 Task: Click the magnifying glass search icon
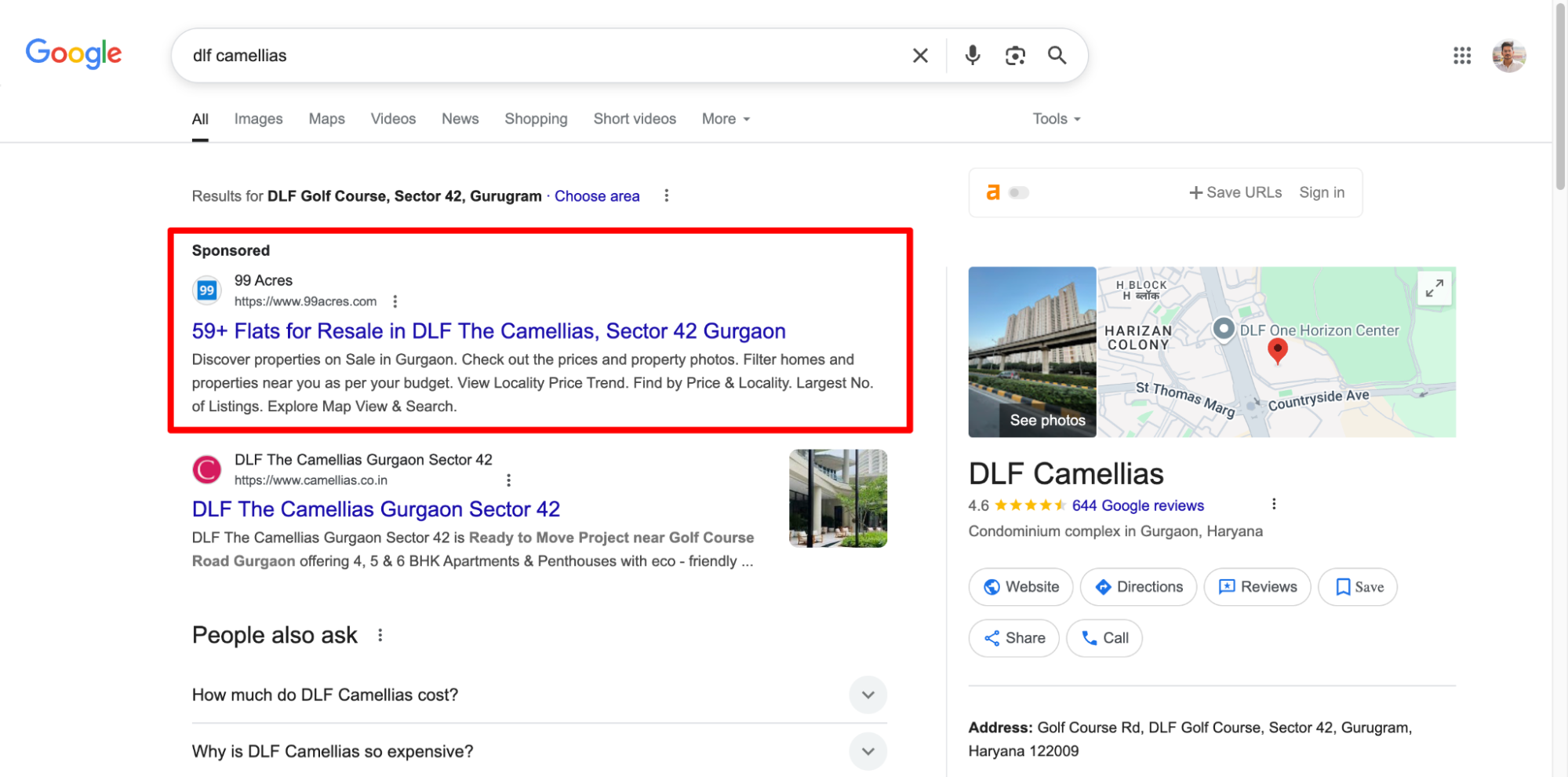[1057, 55]
